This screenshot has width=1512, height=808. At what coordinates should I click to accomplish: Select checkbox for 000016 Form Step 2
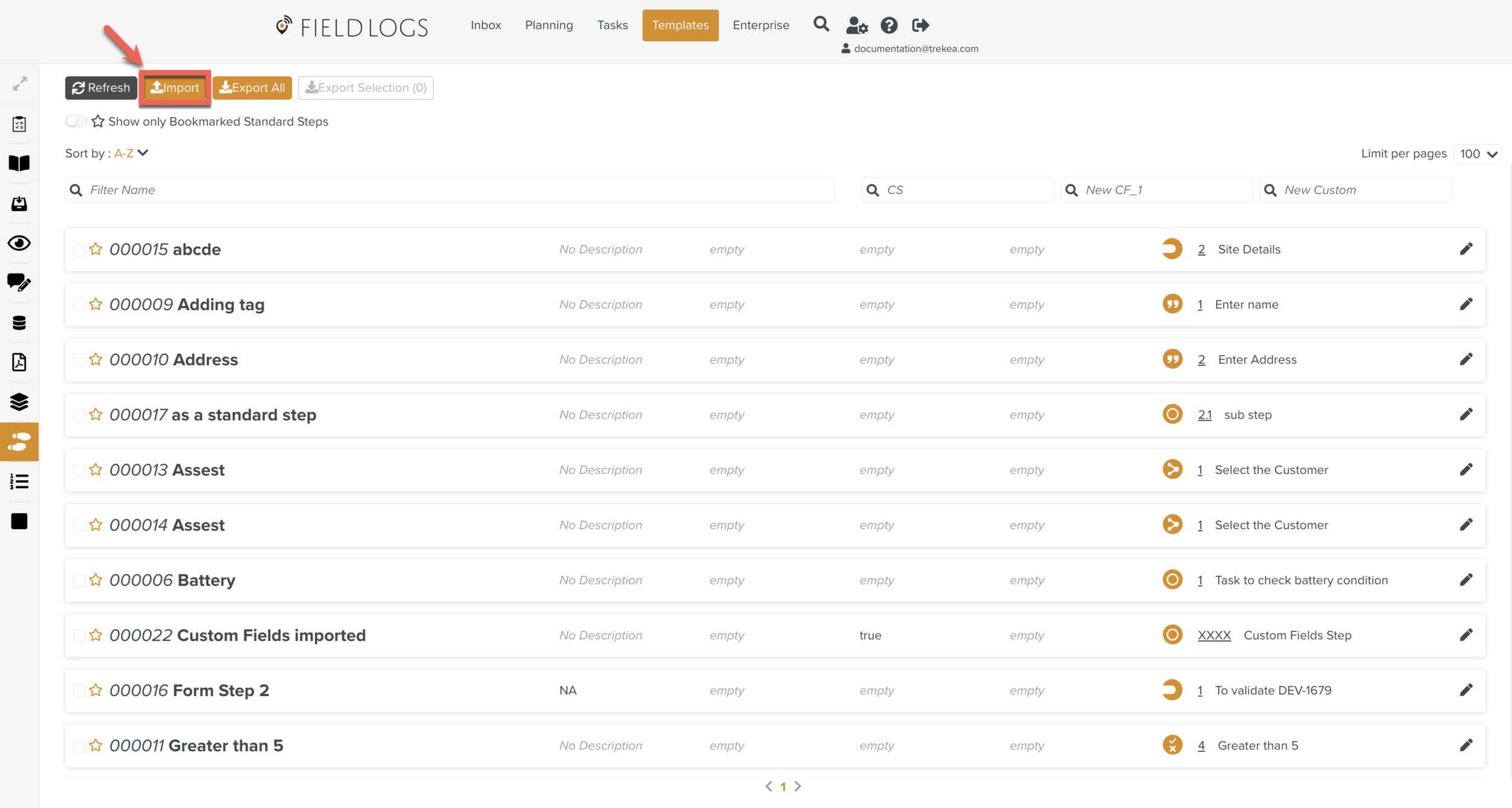click(x=79, y=691)
